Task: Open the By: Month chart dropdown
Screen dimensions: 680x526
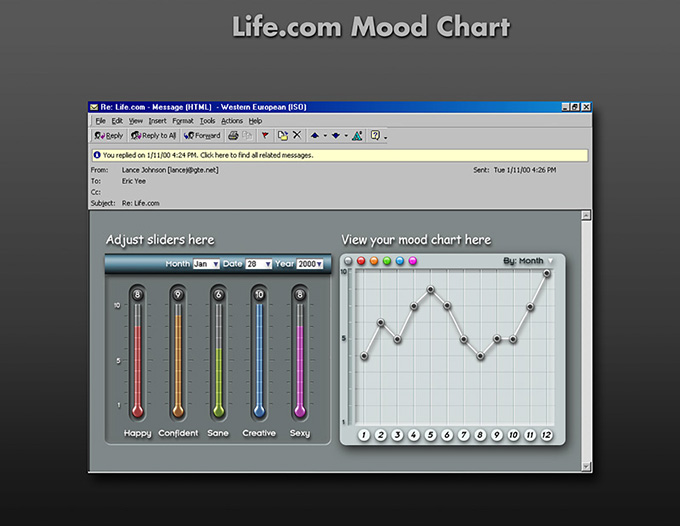Action: click(528, 261)
